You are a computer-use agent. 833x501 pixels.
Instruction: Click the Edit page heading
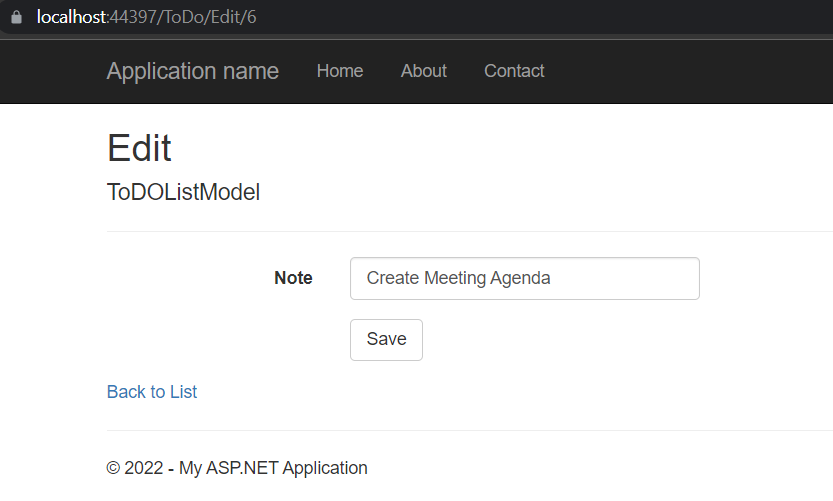coord(139,148)
